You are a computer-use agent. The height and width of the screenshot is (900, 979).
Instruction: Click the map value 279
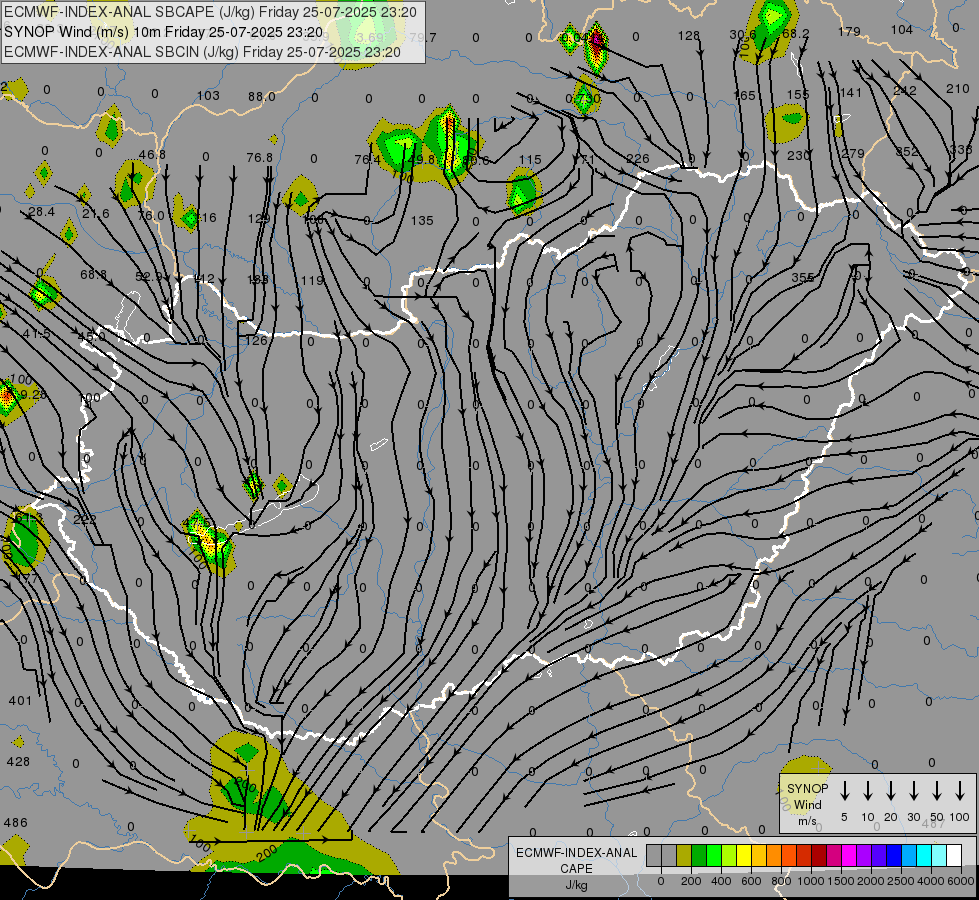[853, 154]
